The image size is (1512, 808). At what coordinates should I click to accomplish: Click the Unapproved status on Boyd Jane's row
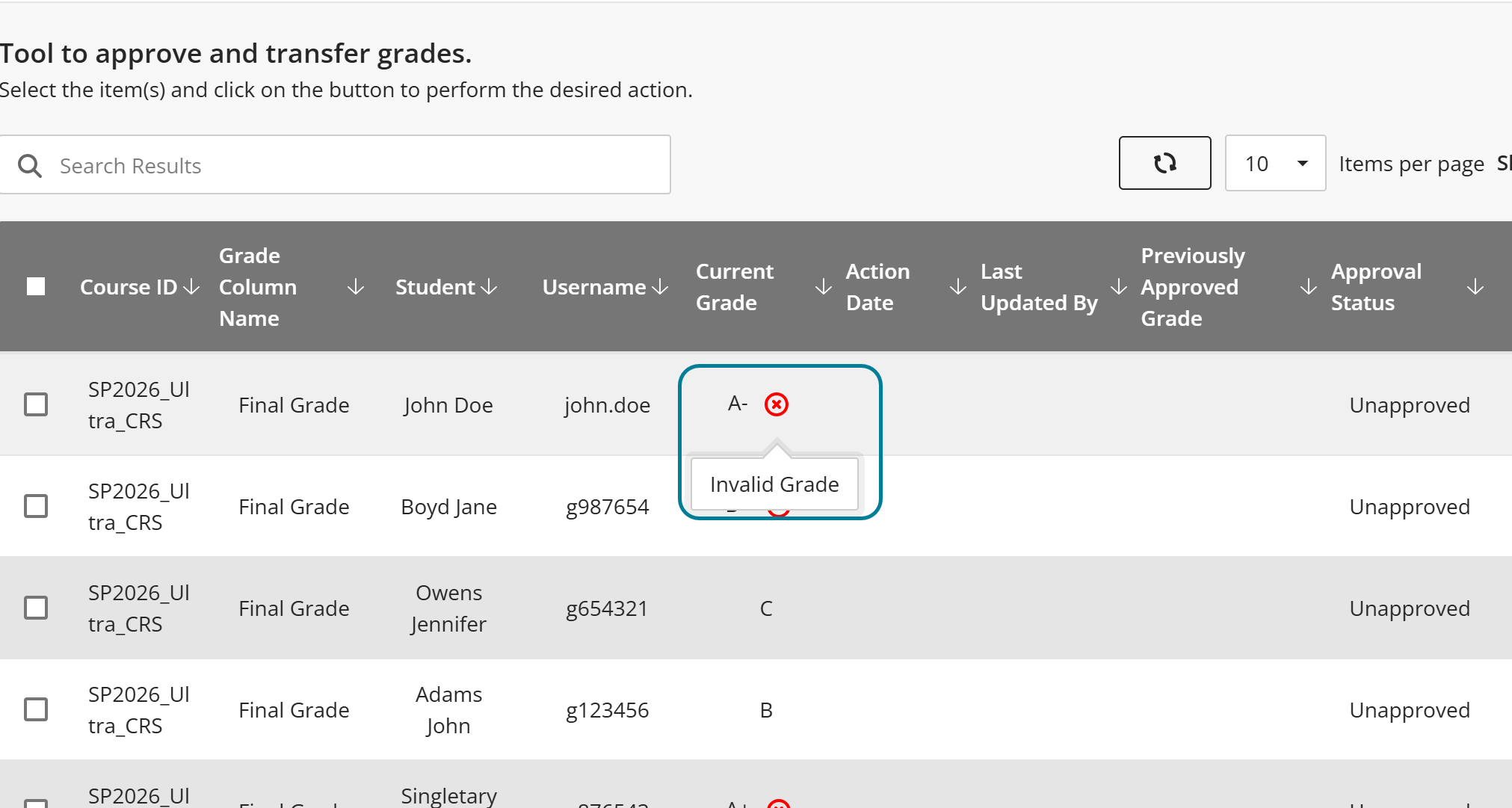pyautogui.click(x=1410, y=506)
